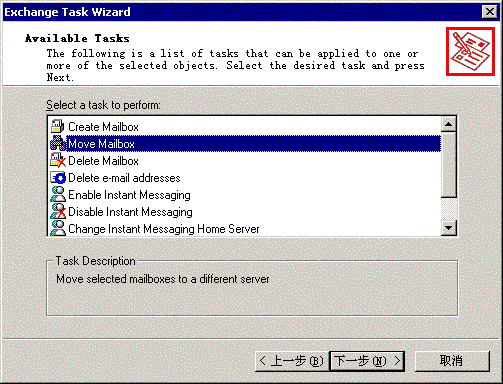Cancel the wizard with the 取消 button
503x384 pixels.
(x=452, y=361)
